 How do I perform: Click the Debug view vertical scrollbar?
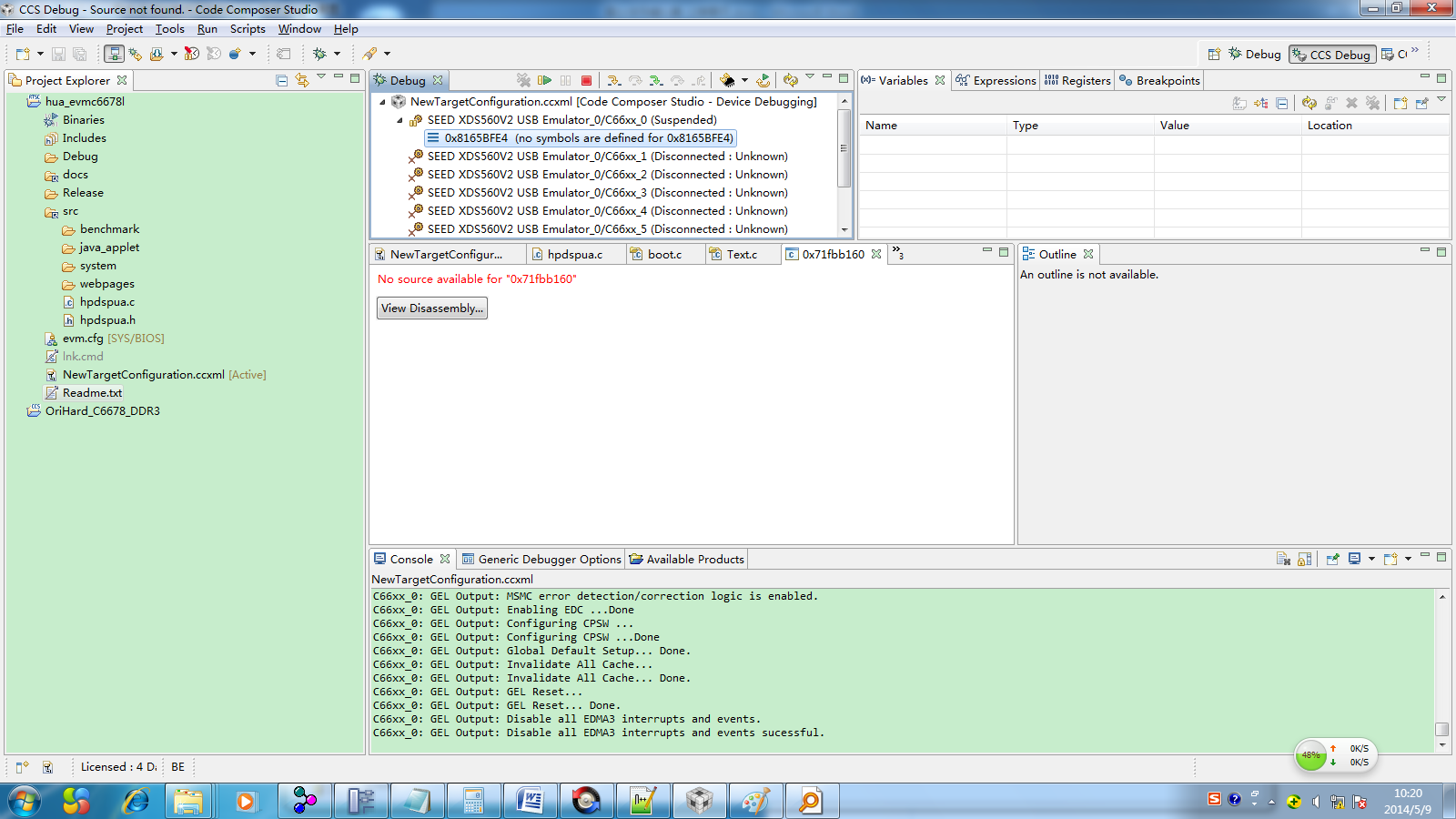(x=844, y=147)
